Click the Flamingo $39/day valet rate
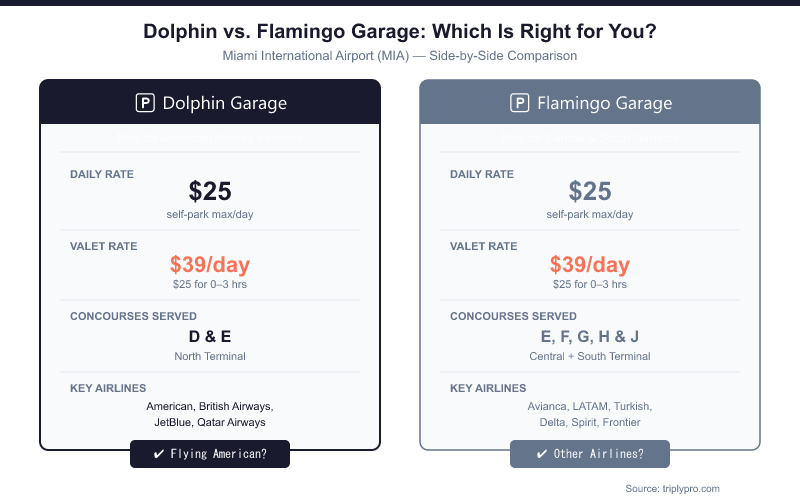This screenshot has height=500, width=800. [x=590, y=265]
